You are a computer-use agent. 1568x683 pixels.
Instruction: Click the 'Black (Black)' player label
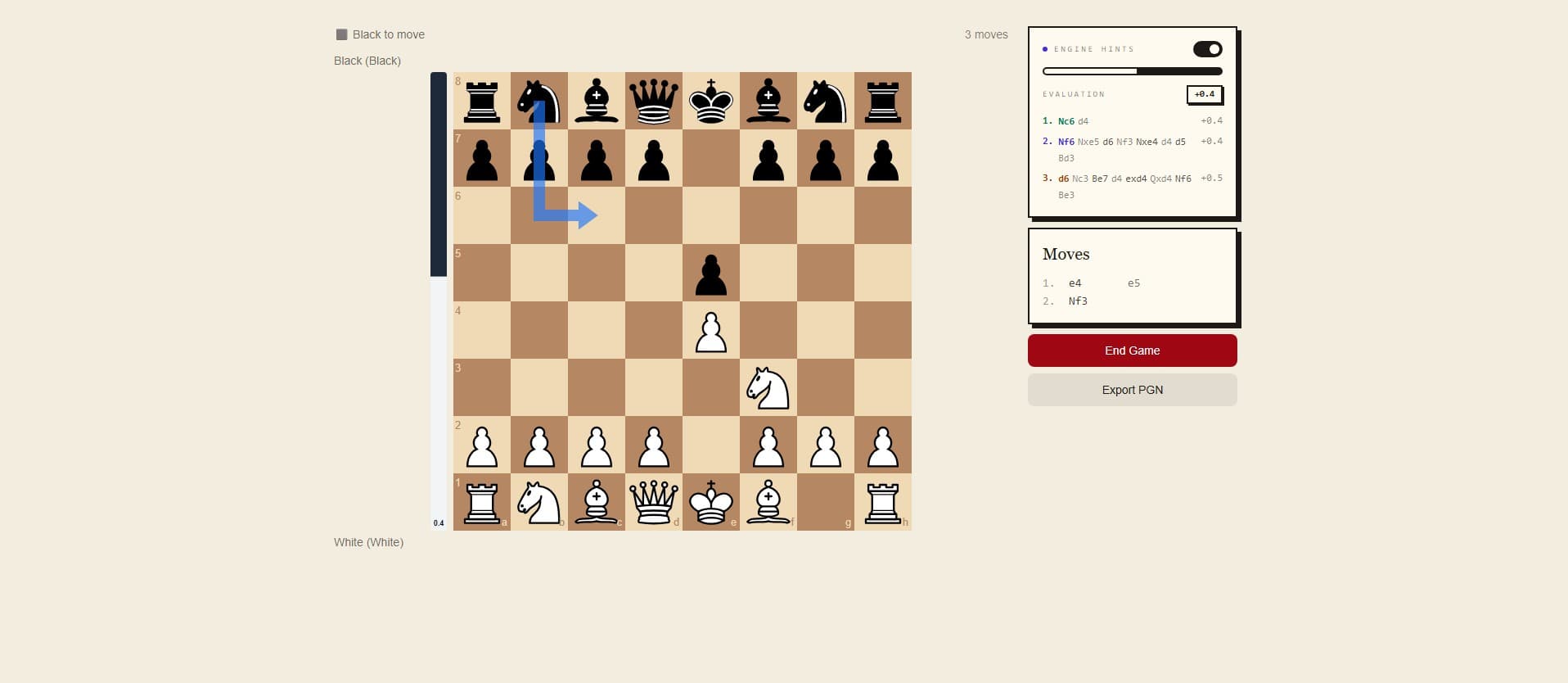pyautogui.click(x=367, y=61)
